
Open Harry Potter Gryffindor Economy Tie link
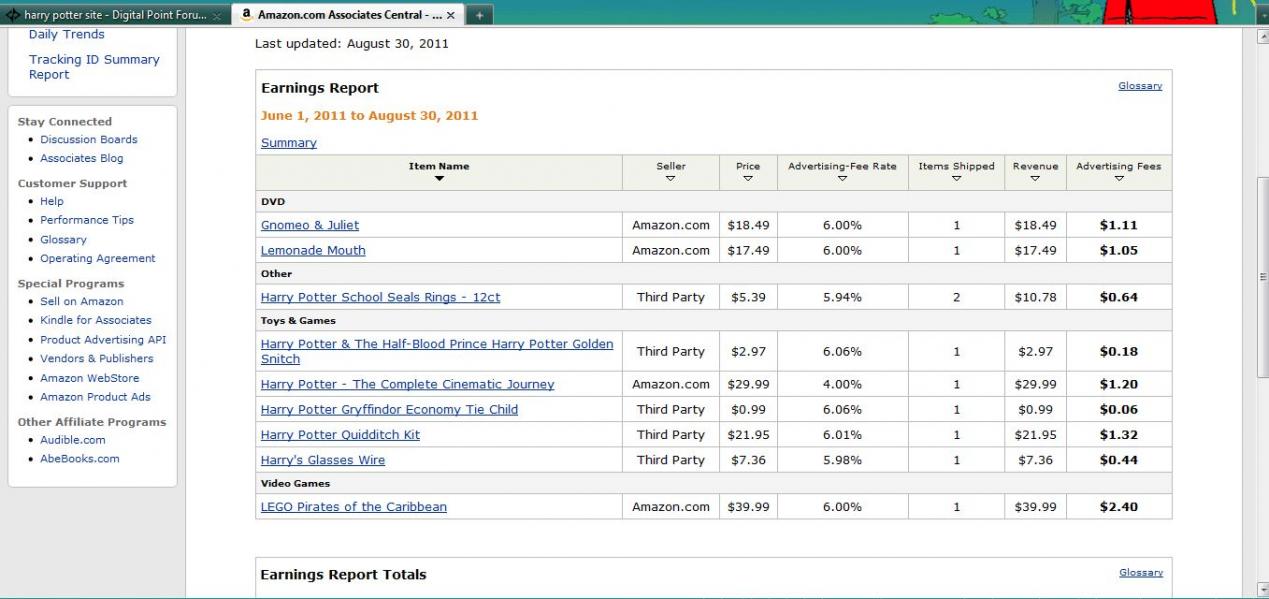pyautogui.click(x=389, y=409)
